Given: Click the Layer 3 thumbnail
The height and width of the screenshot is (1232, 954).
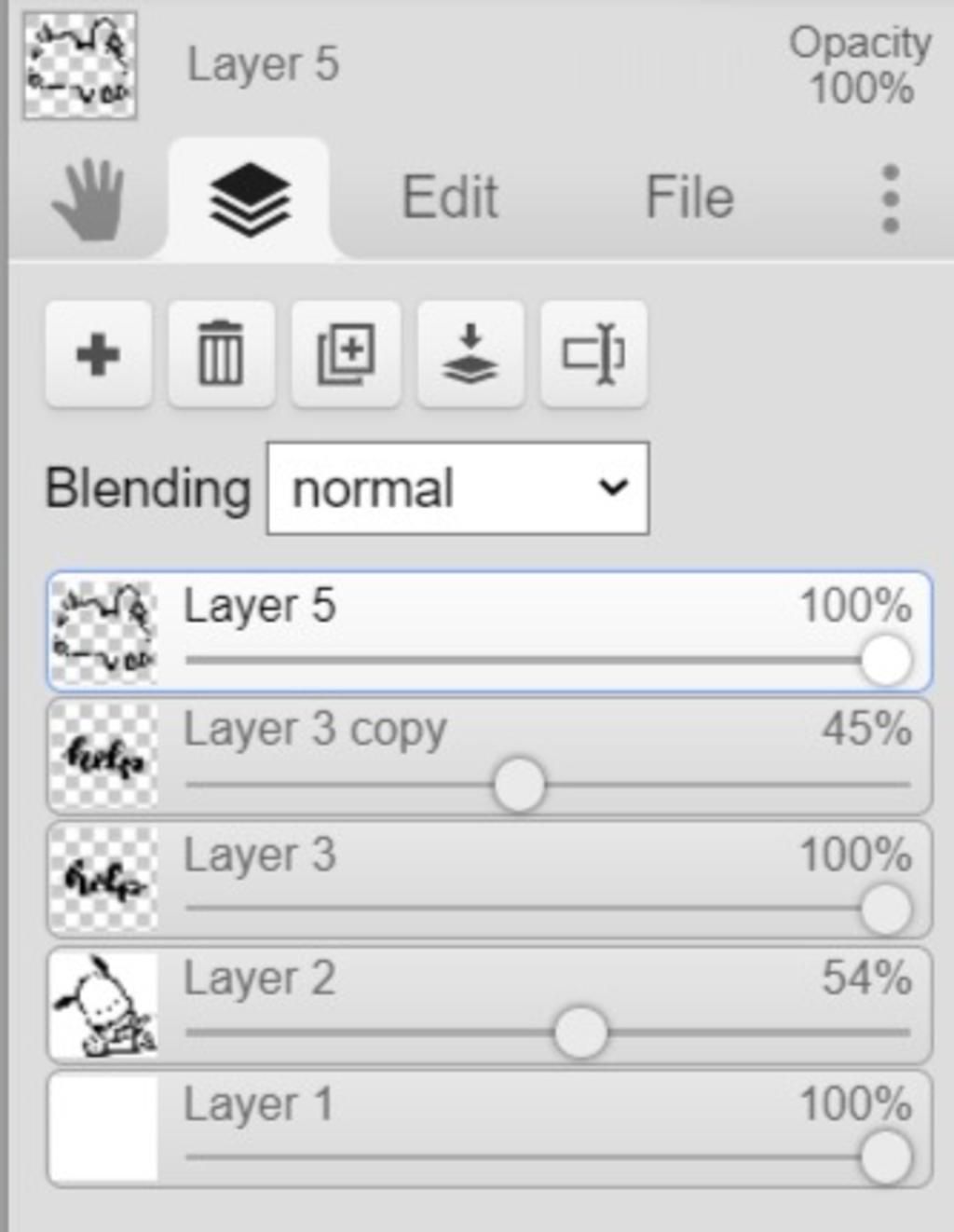Looking at the screenshot, I should (x=103, y=880).
